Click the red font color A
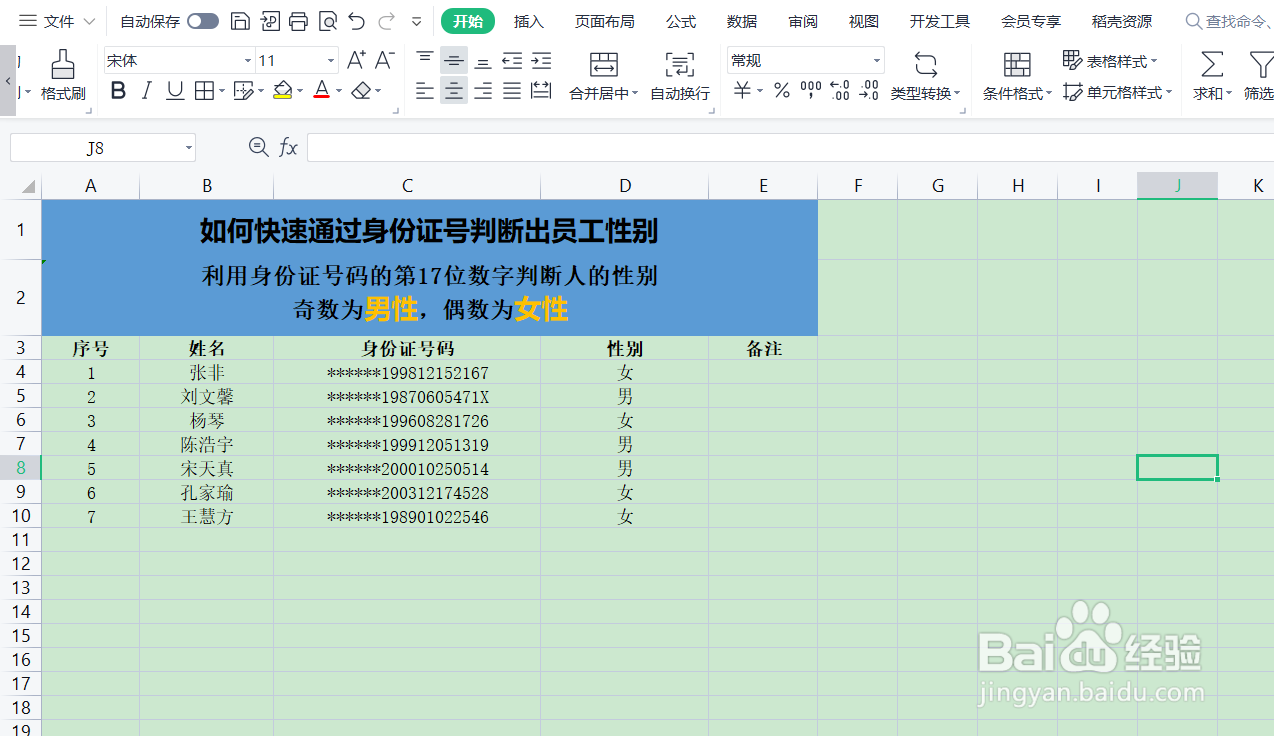 click(x=321, y=91)
